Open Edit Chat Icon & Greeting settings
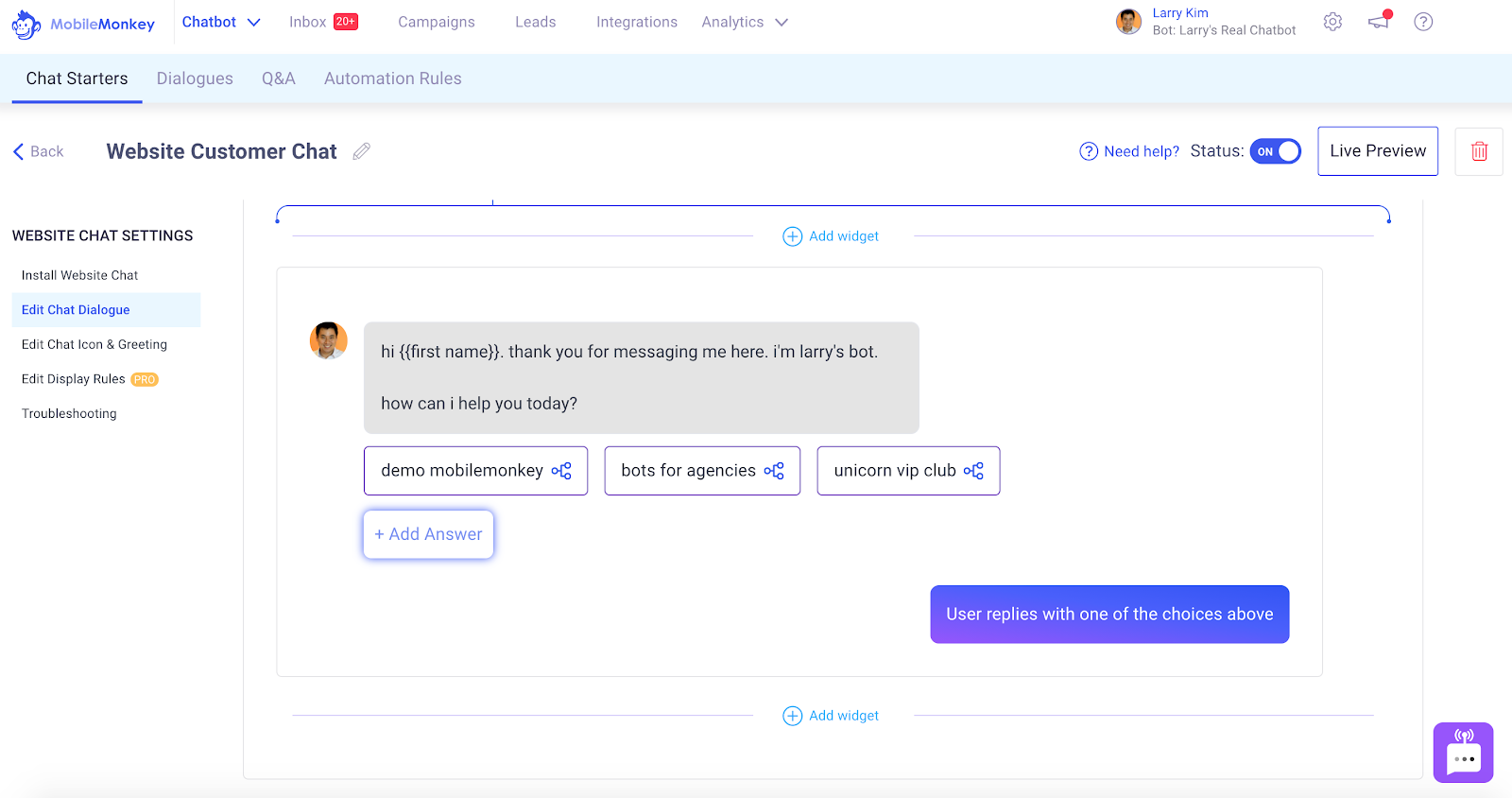This screenshot has height=798, width=1512. pos(94,345)
